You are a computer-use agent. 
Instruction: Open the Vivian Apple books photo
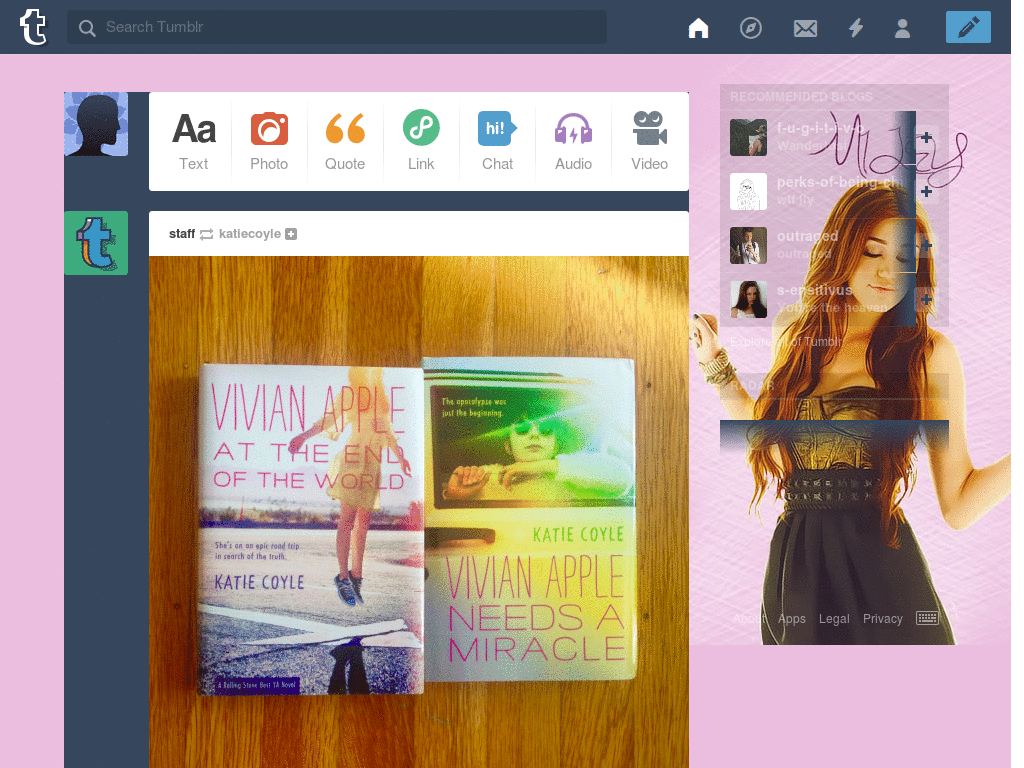419,512
